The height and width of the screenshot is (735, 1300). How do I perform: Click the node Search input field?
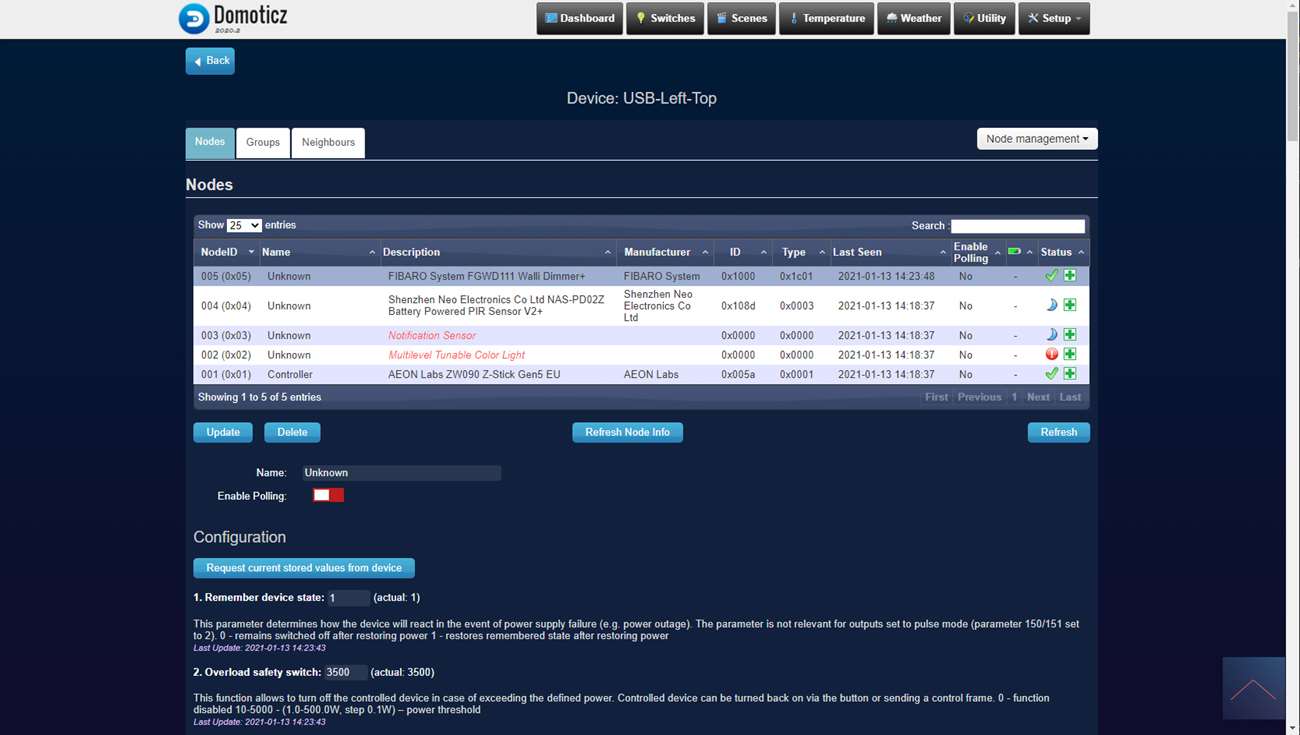[1017, 226]
